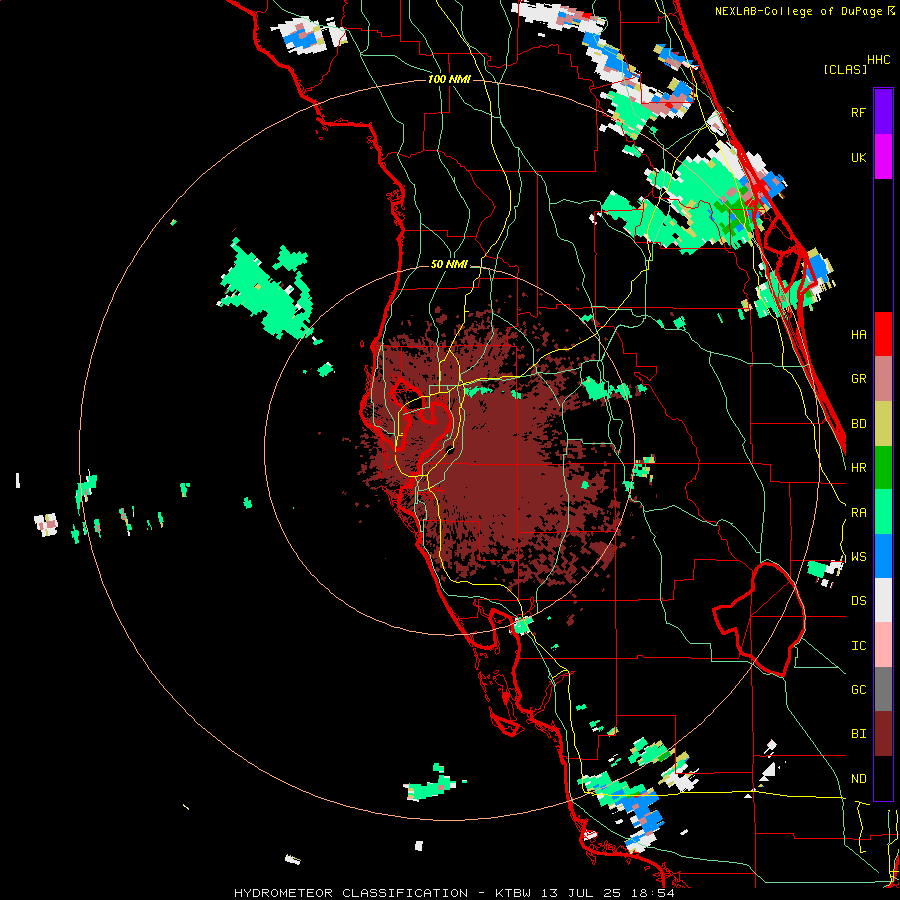Click the GR dusty pink legend swatch
900x900 pixels.
(x=883, y=379)
